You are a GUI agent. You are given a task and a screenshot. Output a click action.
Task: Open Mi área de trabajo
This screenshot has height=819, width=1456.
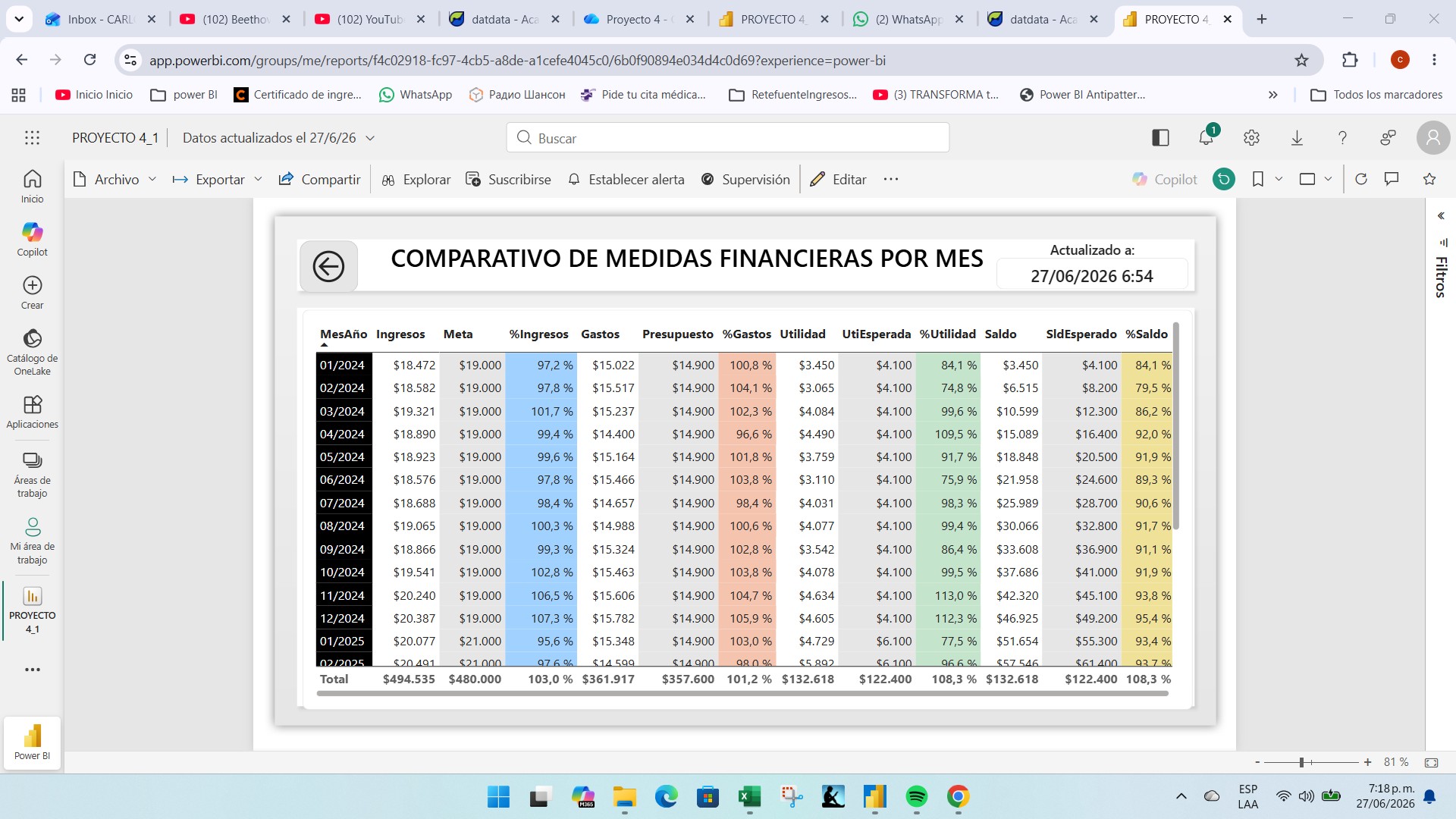click(32, 541)
